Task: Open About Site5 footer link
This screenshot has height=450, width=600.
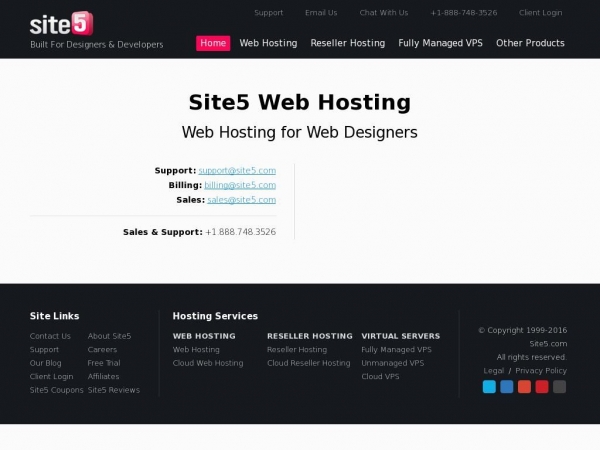Action: pyautogui.click(x=109, y=336)
